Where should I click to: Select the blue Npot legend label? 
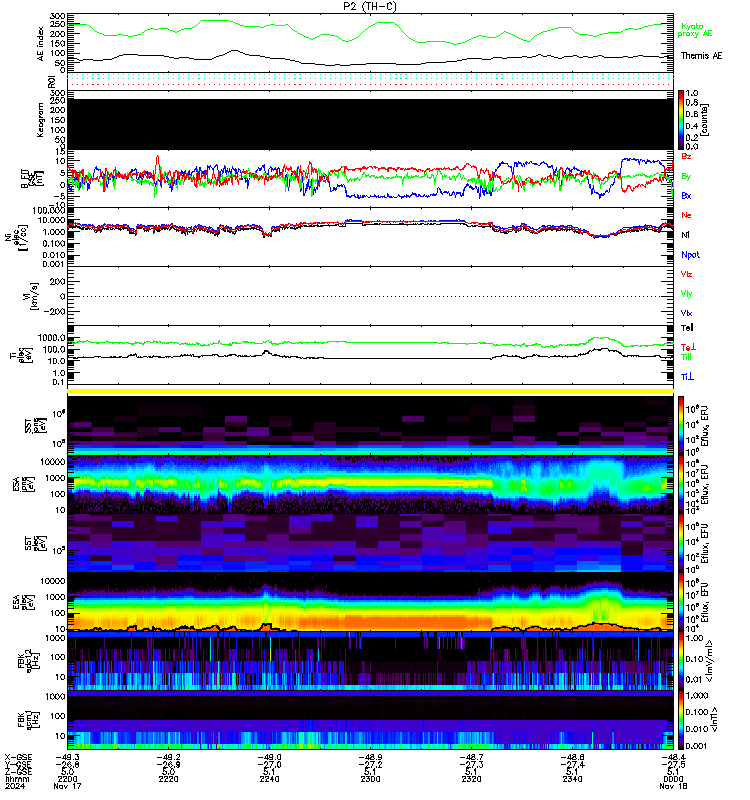690,255
